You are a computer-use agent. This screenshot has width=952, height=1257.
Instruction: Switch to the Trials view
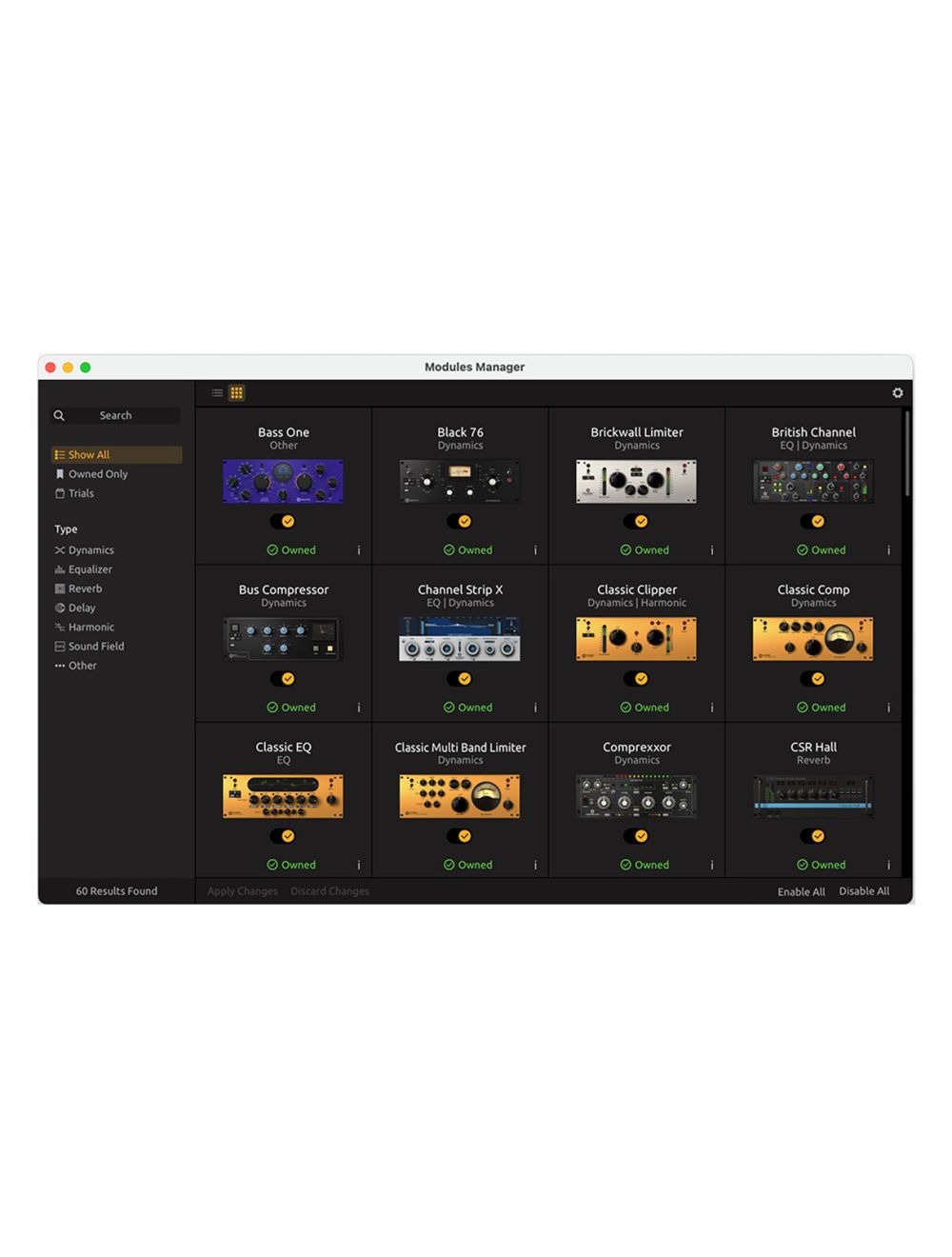coord(80,493)
